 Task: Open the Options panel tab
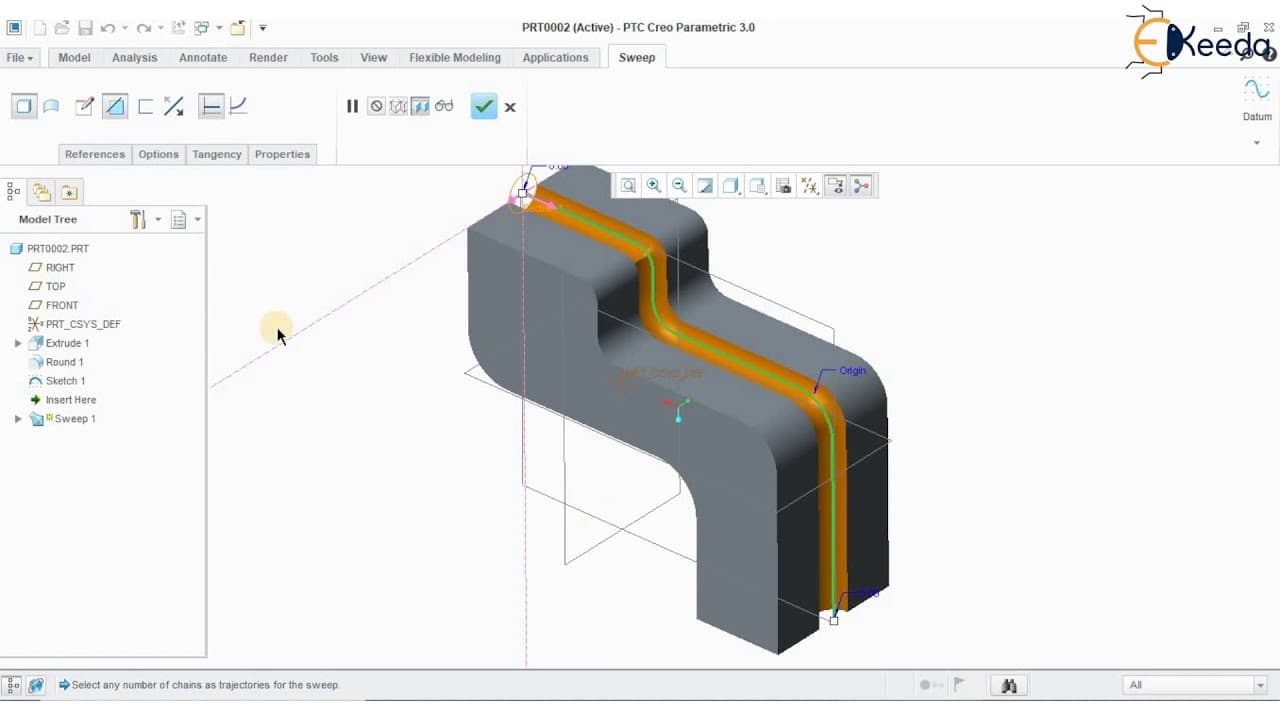[159, 154]
